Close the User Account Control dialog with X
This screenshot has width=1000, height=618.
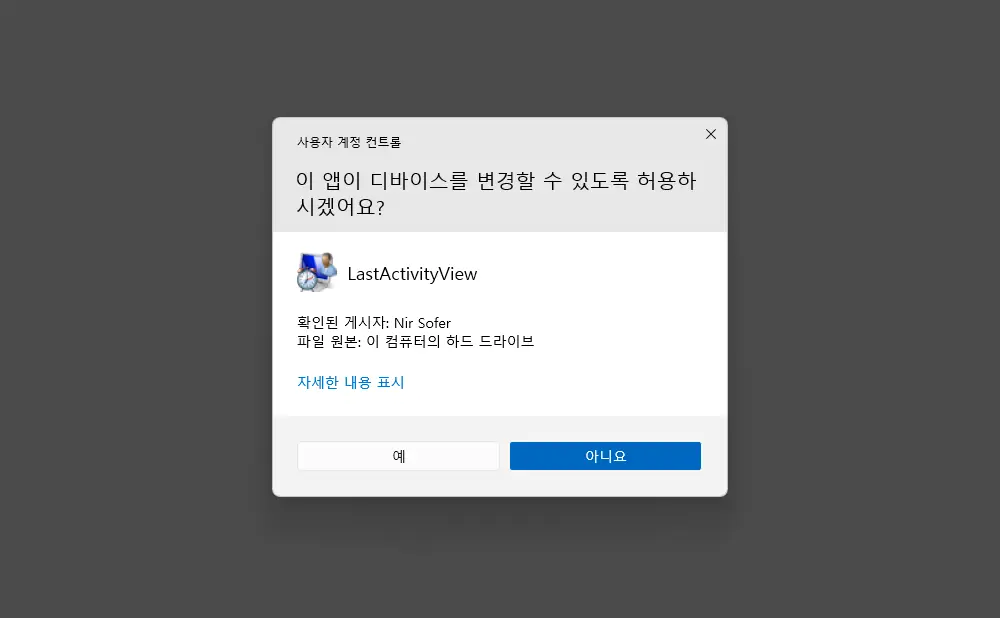click(x=710, y=134)
